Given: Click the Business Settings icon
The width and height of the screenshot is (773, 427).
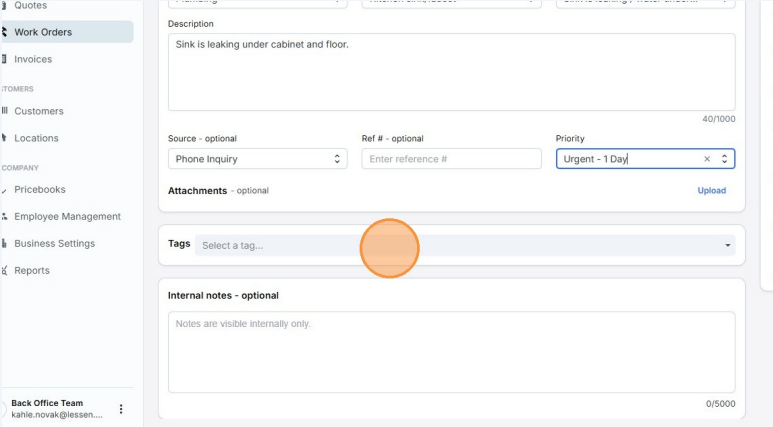Looking at the screenshot, I should 4,244.
